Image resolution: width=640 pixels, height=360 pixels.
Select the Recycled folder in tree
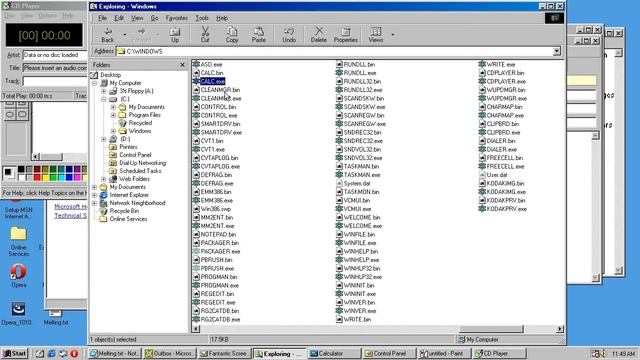pos(140,123)
